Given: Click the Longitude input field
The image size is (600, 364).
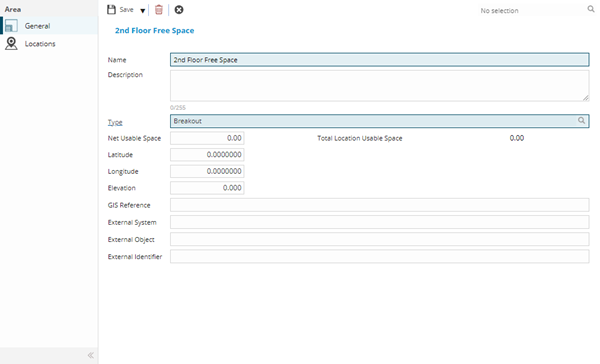Looking at the screenshot, I should tap(207, 171).
